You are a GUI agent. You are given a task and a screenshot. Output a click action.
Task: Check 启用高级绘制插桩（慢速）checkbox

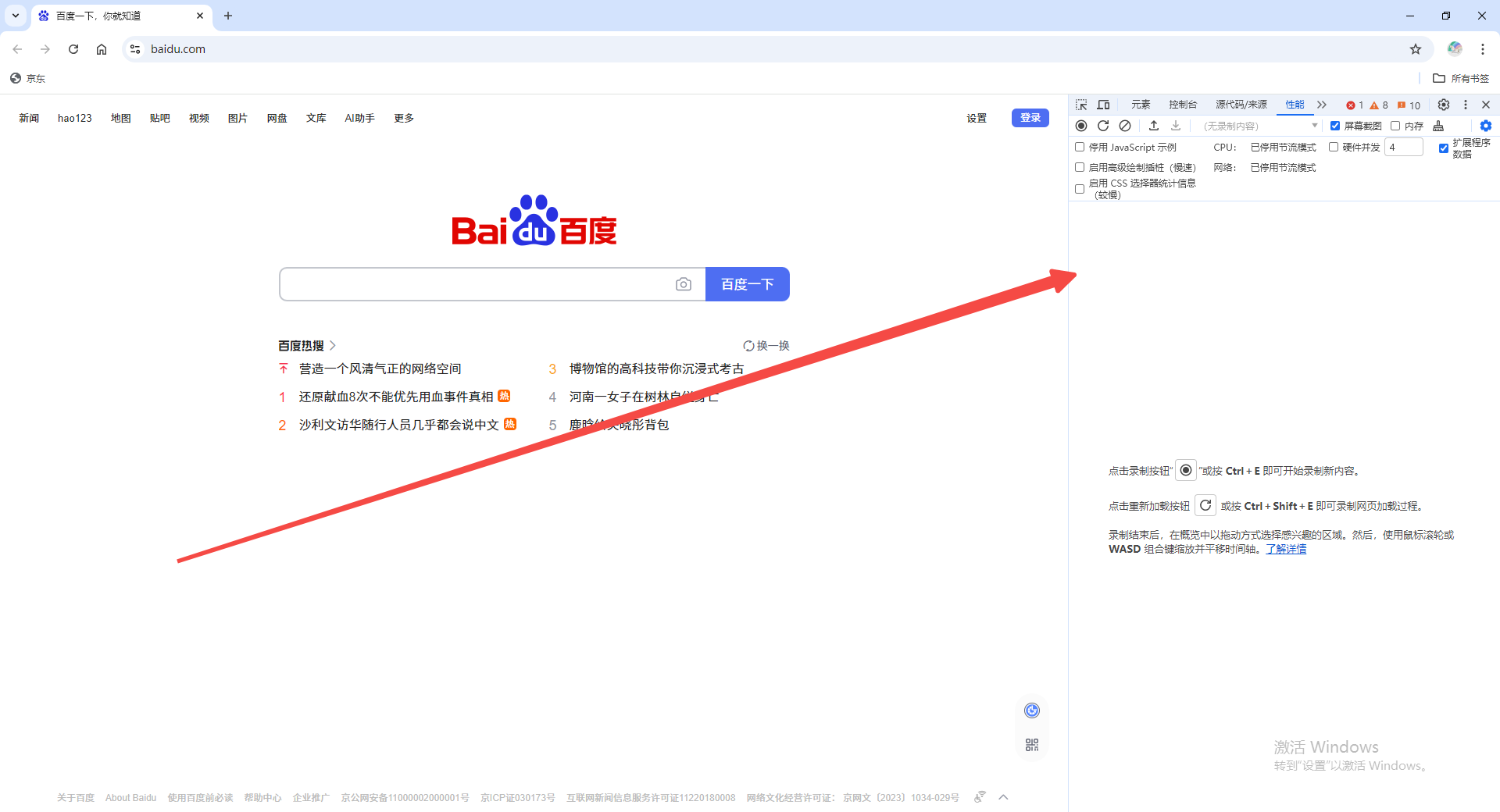(x=1080, y=167)
